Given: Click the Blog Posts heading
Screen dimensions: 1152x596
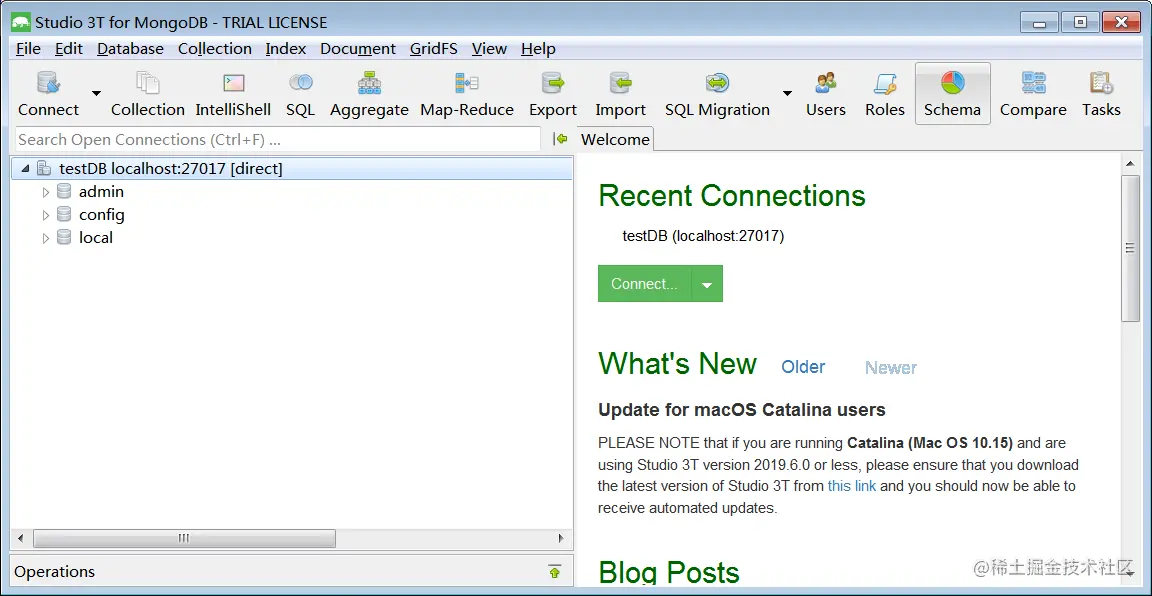Looking at the screenshot, I should pyautogui.click(x=669, y=572).
